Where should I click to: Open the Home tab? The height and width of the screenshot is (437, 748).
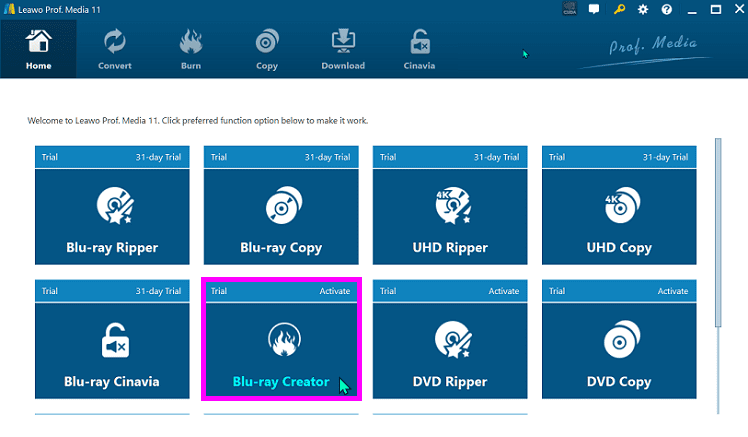pyautogui.click(x=38, y=49)
